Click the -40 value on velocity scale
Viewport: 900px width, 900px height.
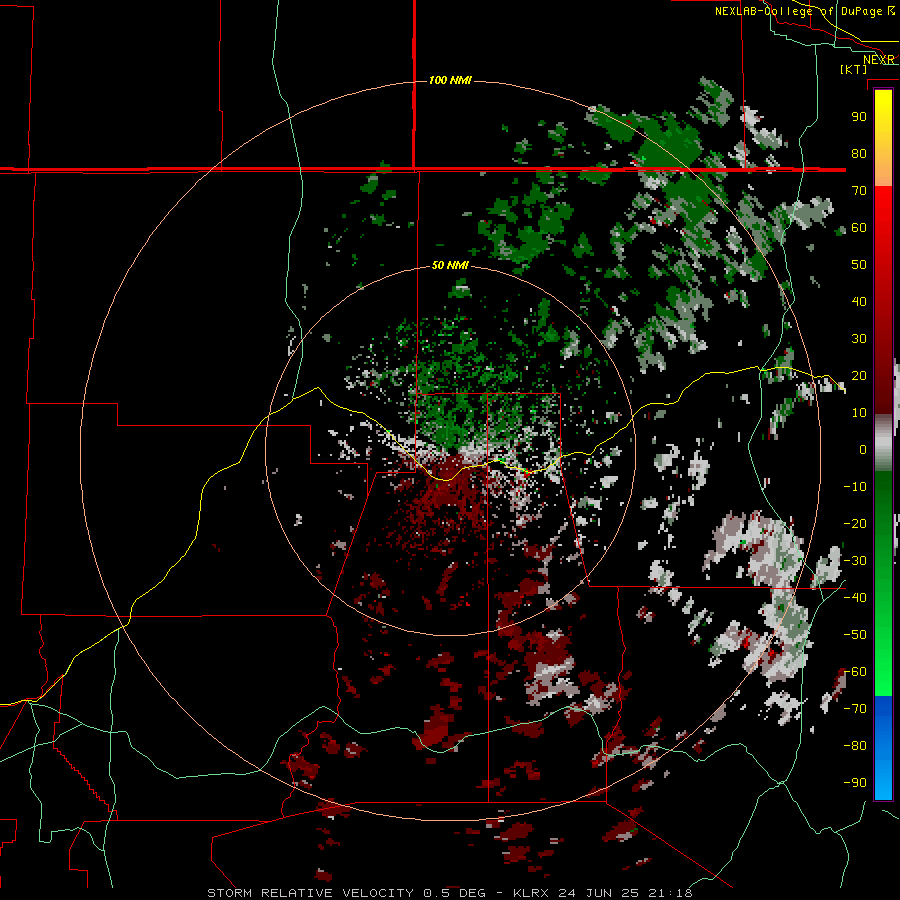pyautogui.click(x=855, y=598)
